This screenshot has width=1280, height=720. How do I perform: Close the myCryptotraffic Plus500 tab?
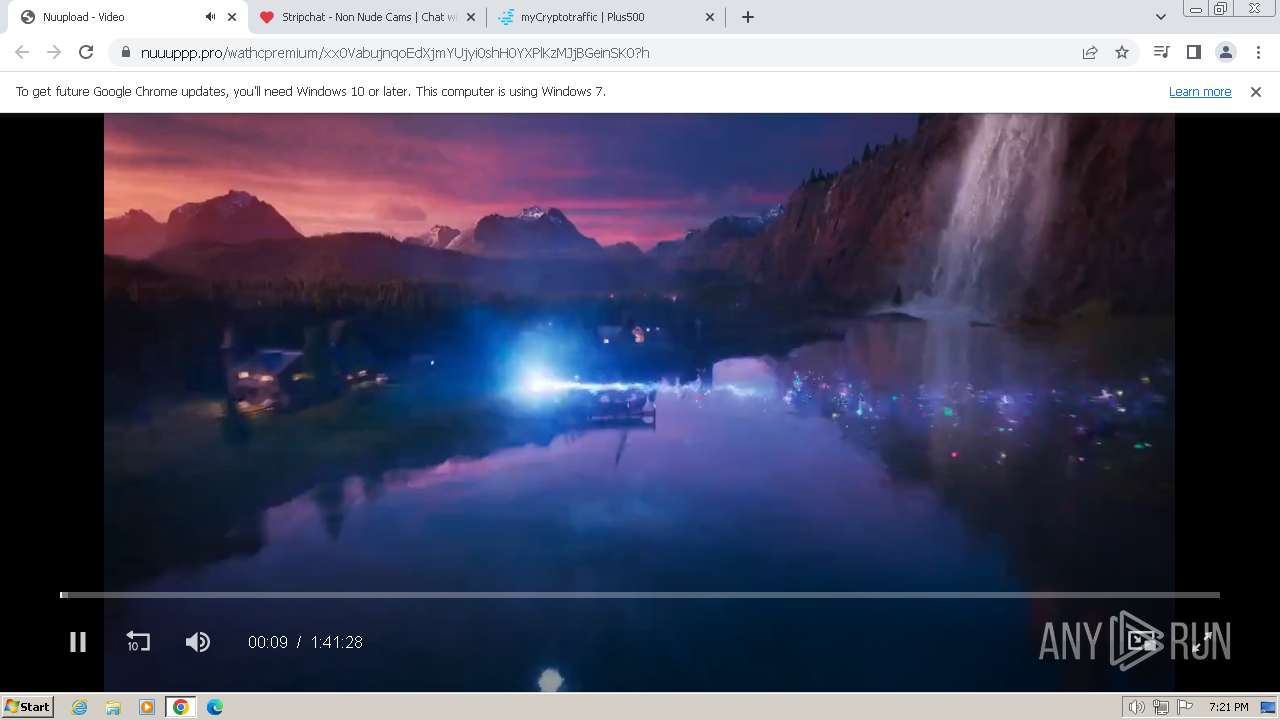click(x=710, y=17)
